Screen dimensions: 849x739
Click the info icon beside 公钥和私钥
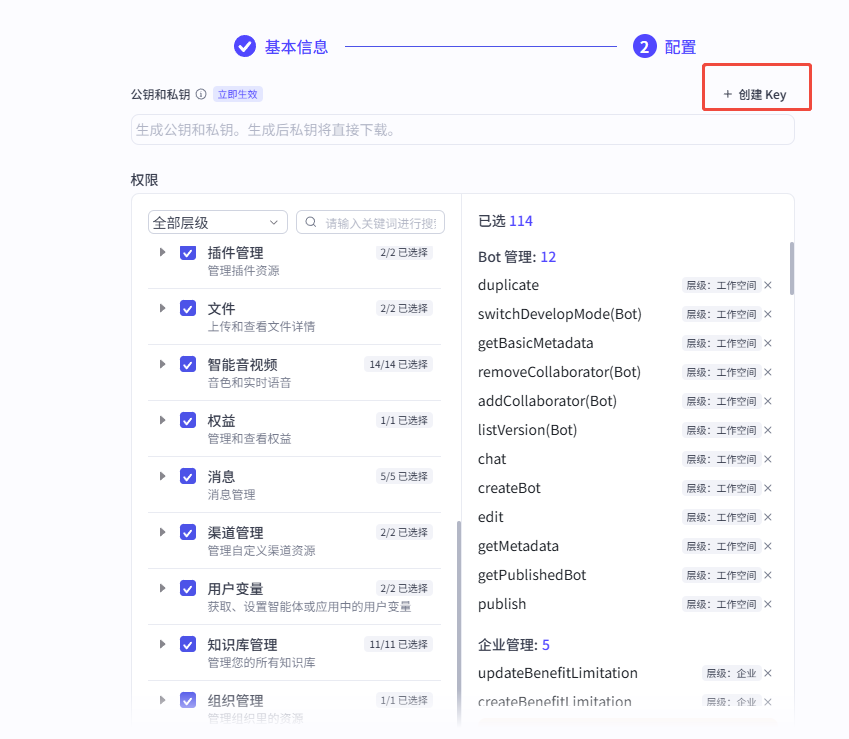[201, 95]
